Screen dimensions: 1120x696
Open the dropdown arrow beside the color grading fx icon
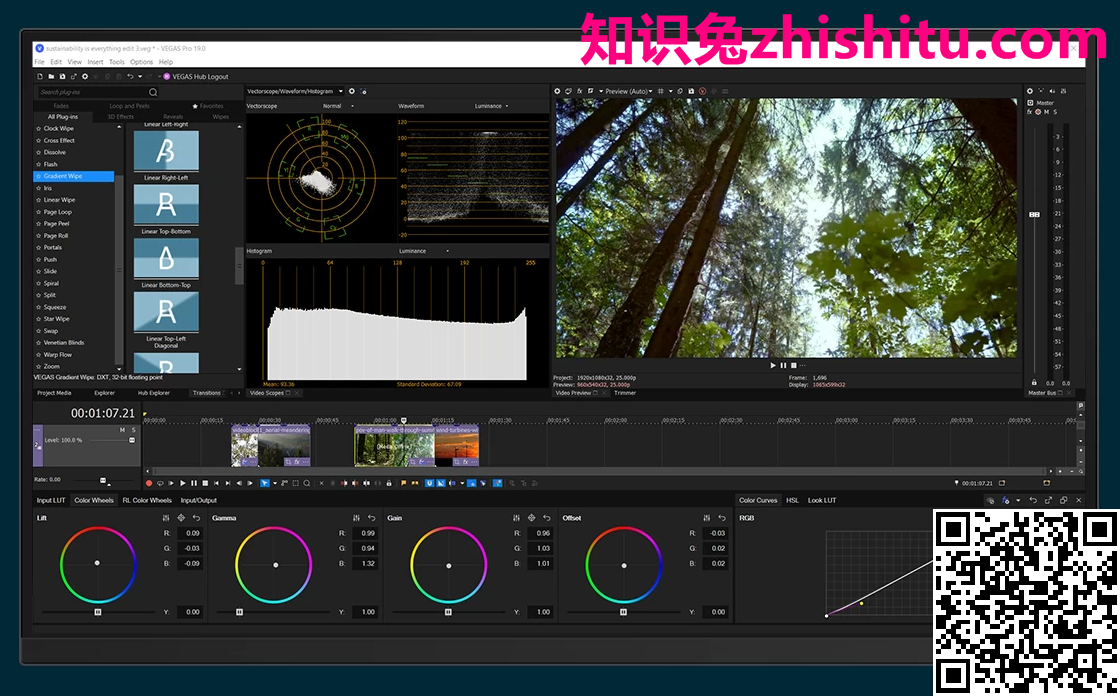pos(1018,500)
